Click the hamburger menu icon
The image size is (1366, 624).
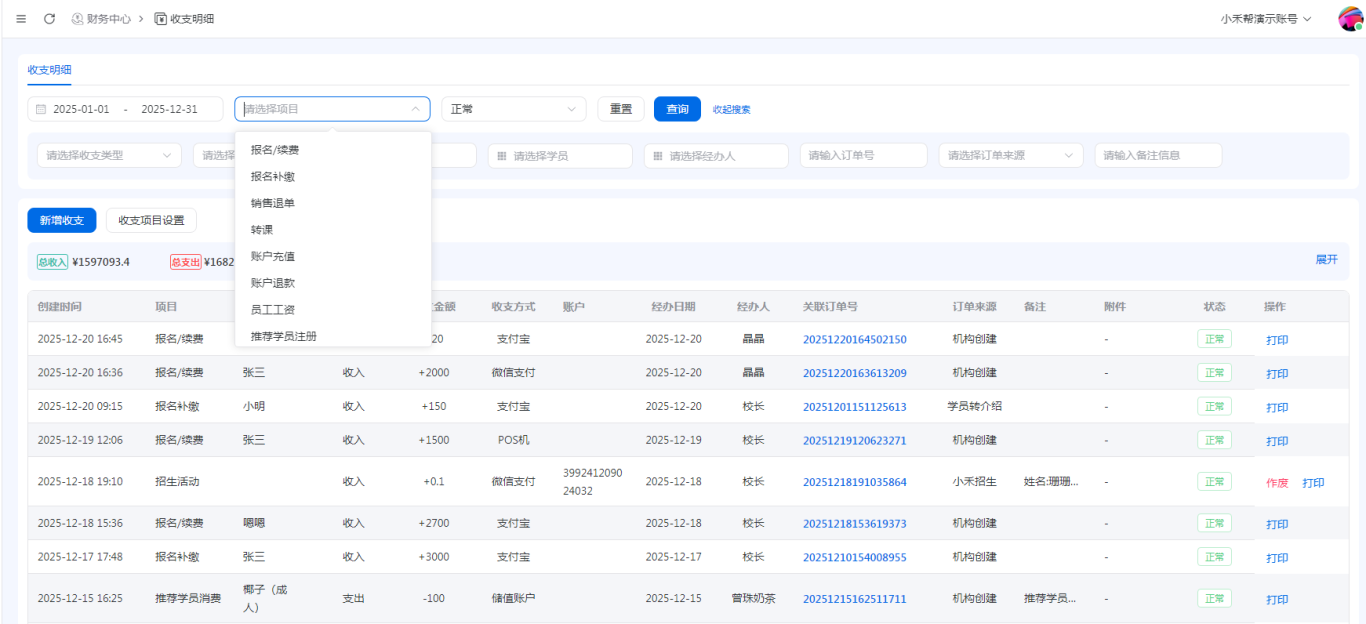21,19
